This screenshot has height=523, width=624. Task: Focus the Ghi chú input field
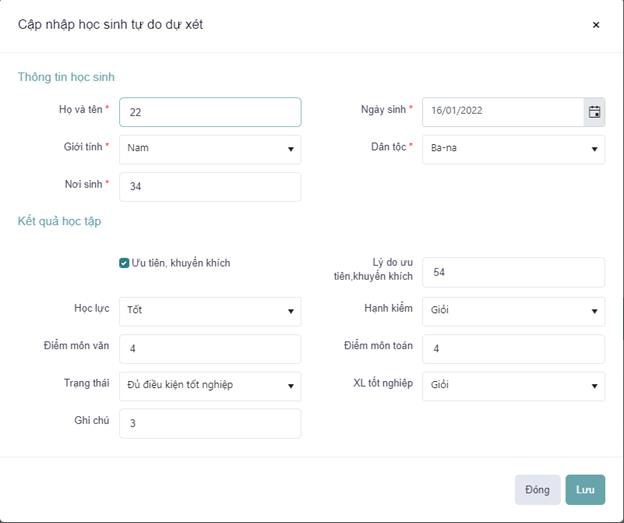[x=209, y=423]
